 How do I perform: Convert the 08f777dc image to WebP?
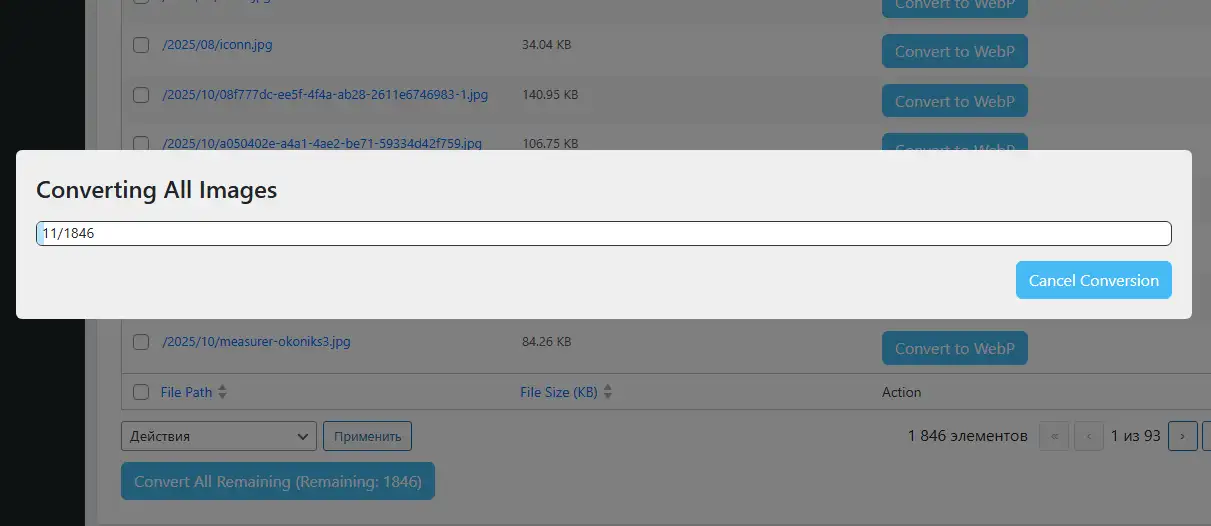click(954, 101)
